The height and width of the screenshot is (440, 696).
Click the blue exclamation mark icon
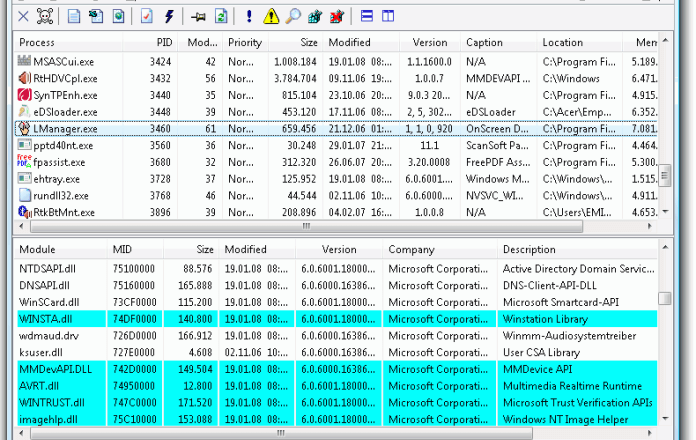249,16
